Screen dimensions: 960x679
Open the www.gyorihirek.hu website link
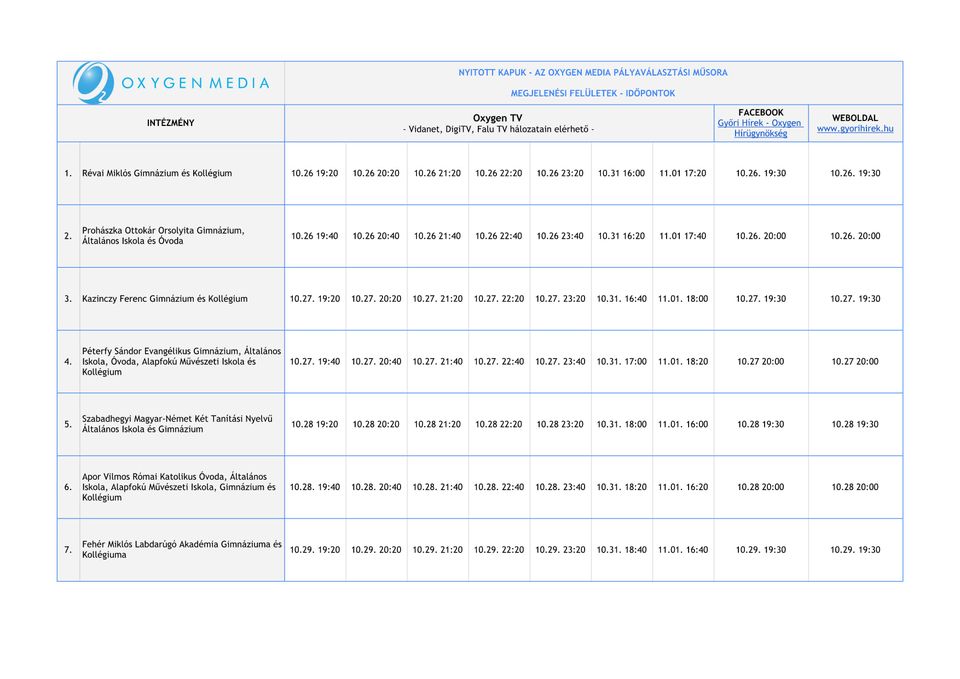855,129
